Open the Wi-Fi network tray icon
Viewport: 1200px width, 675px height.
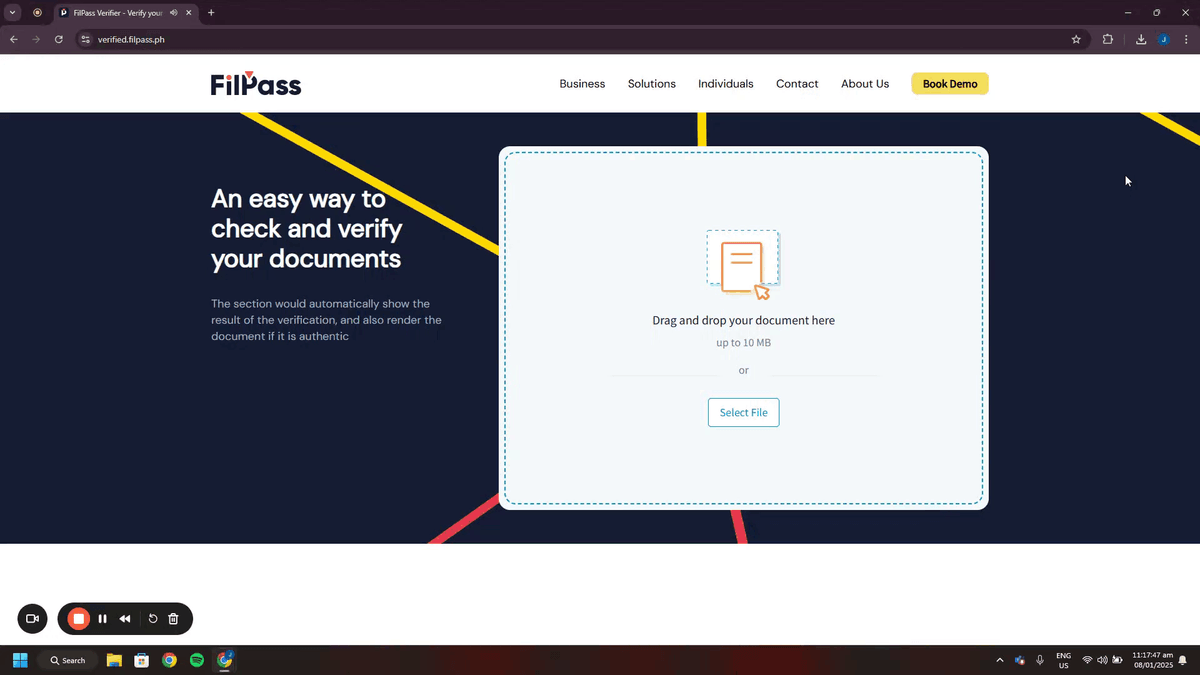(1087, 660)
